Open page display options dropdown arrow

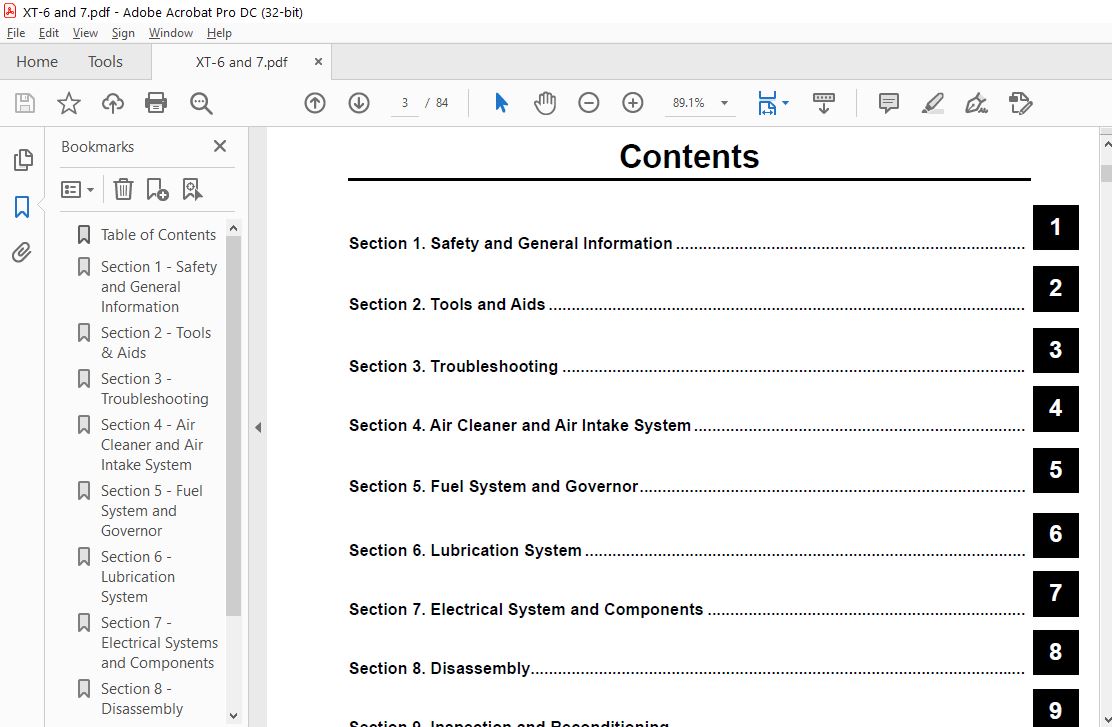pos(786,104)
